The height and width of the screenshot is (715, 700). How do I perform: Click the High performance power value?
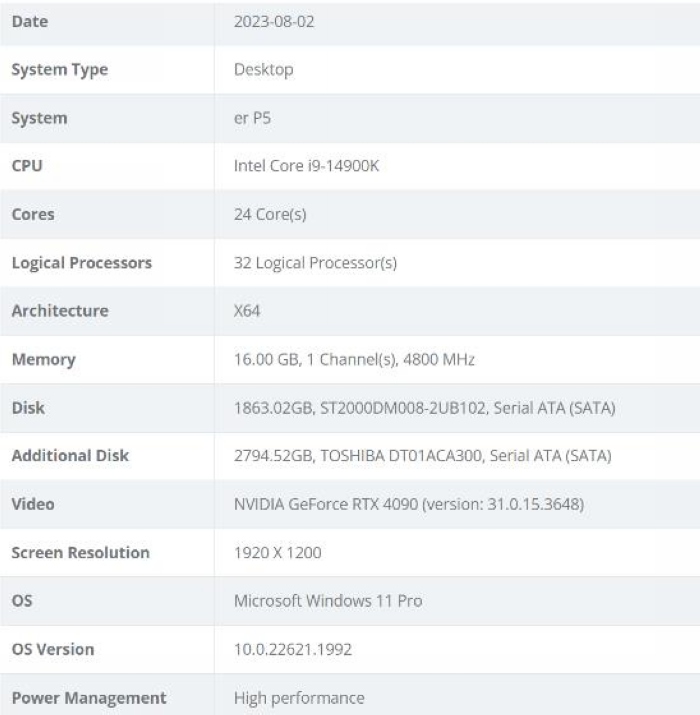click(299, 698)
